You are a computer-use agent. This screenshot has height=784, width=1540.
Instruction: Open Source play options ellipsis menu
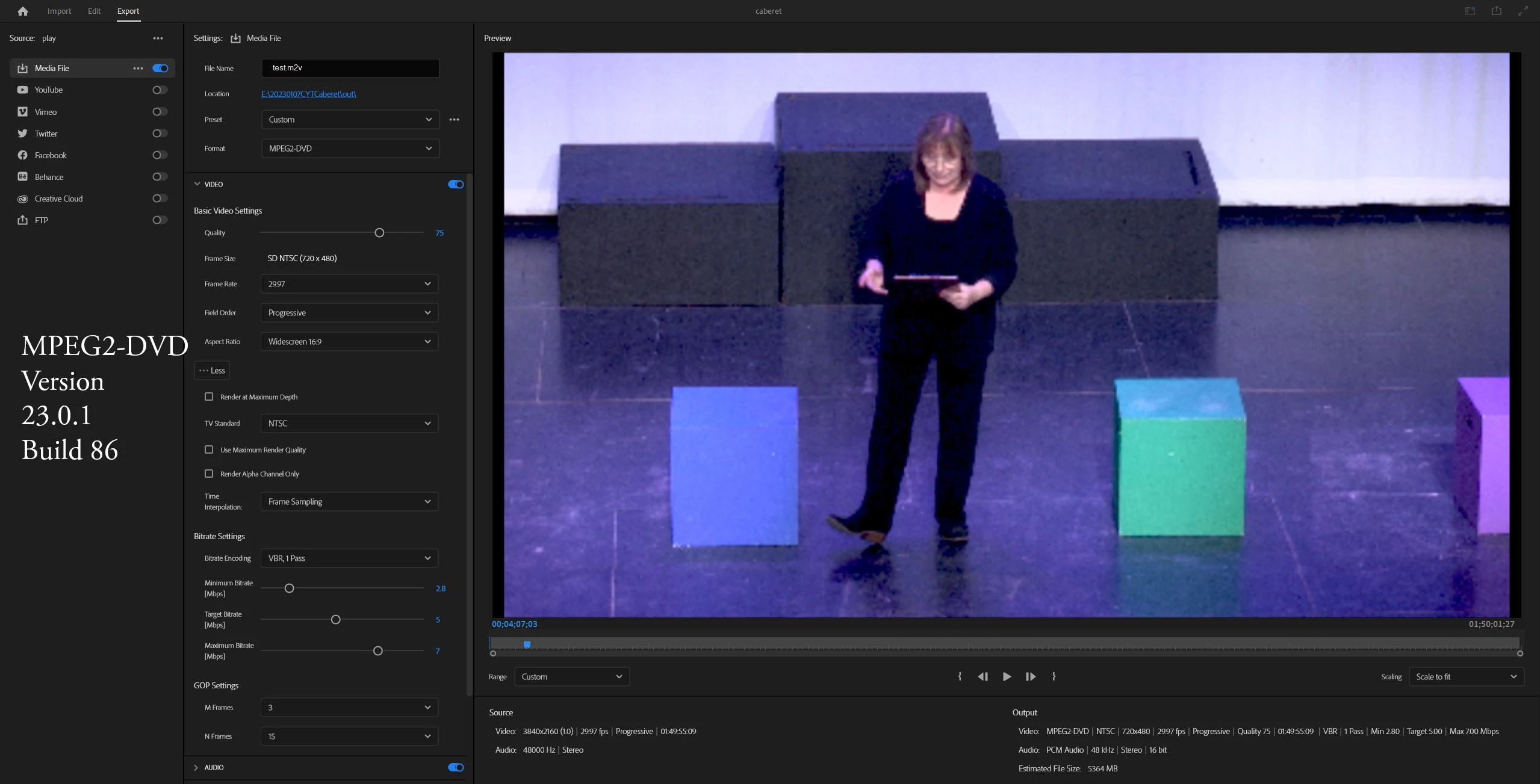point(158,39)
